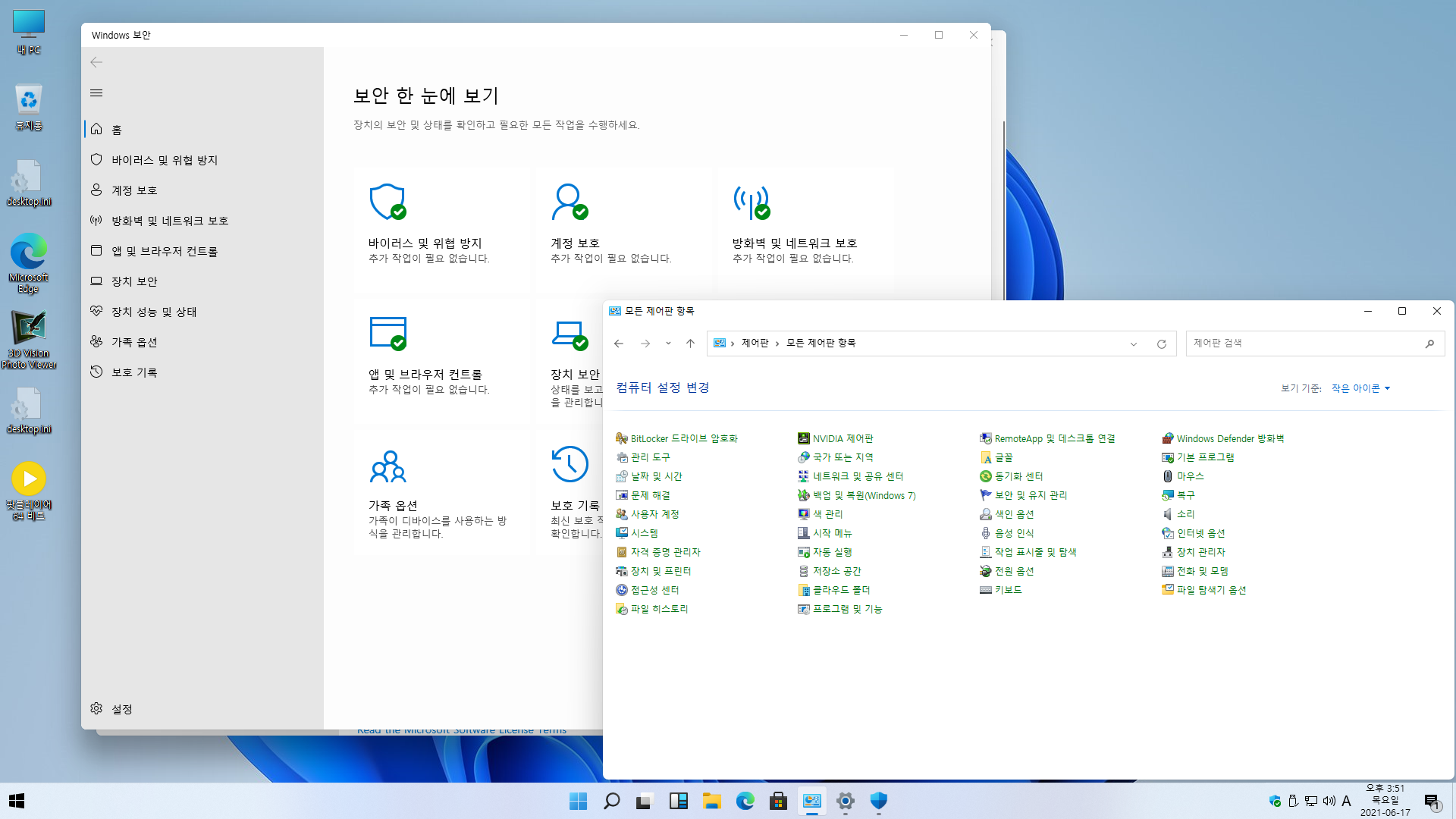Open NVIDIA 제어판 item
Screen dimensions: 1456x819
pos(836,438)
